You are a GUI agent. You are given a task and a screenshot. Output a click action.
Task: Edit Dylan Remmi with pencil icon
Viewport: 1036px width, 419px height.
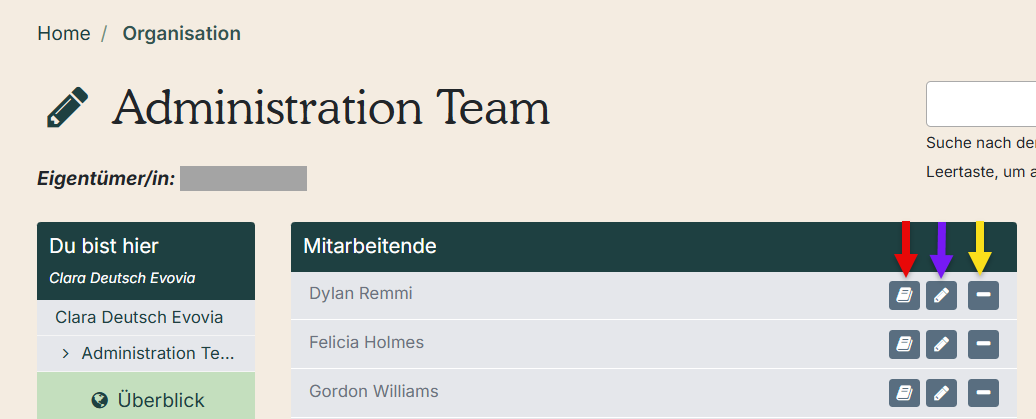pos(941,295)
